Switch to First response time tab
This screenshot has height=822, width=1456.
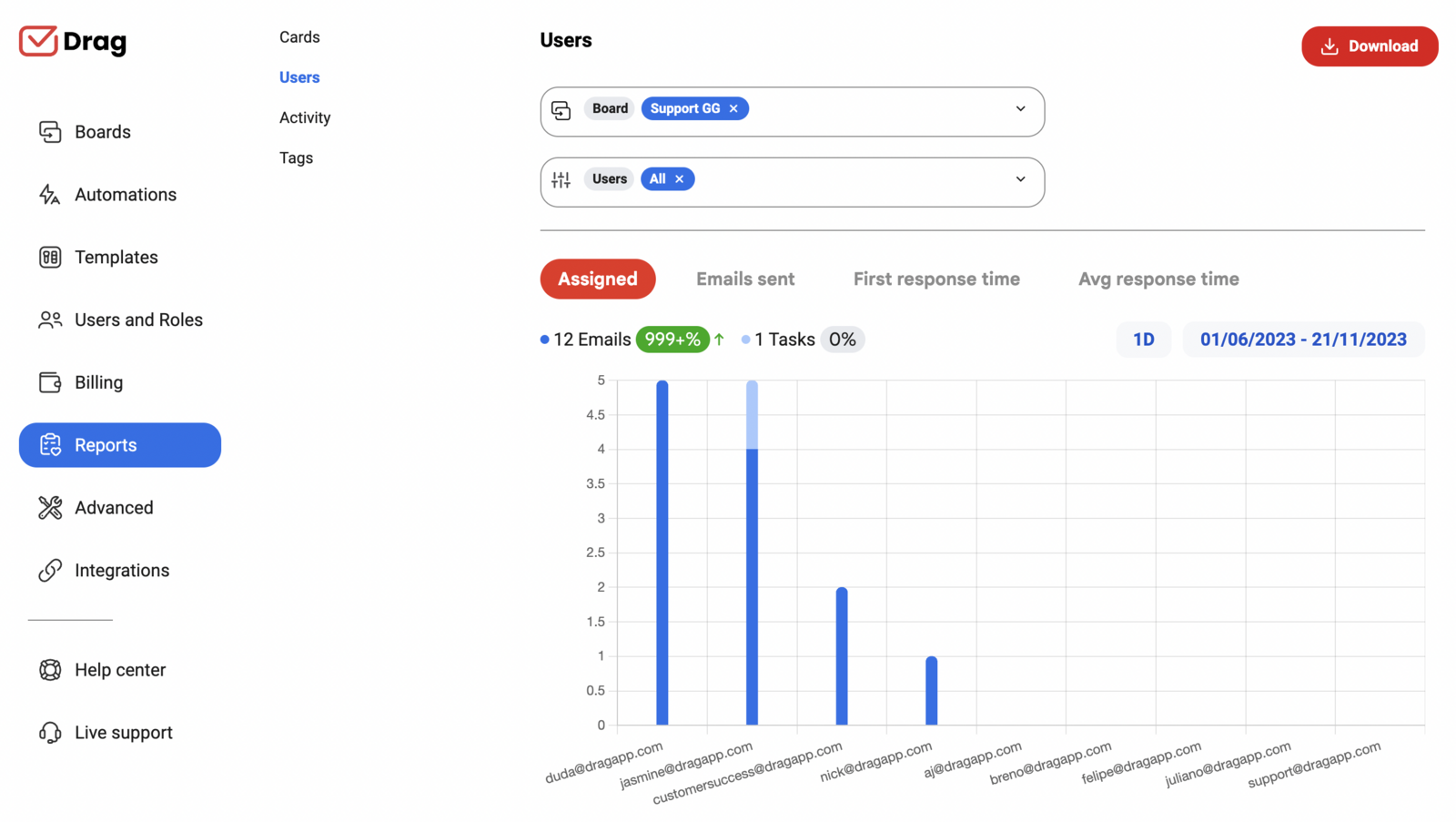(936, 279)
